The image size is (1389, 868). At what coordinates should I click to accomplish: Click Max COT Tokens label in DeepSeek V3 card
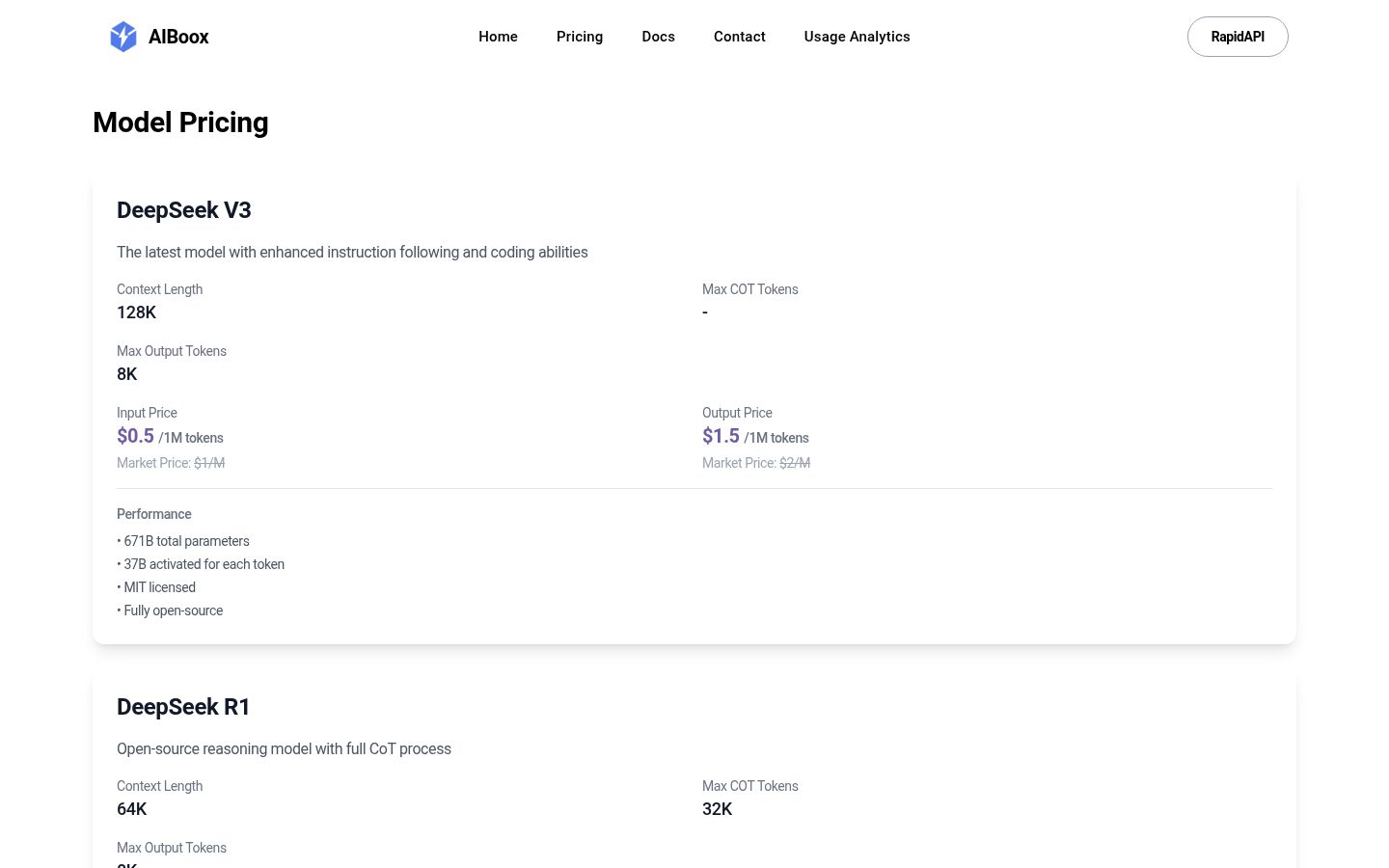tap(750, 289)
